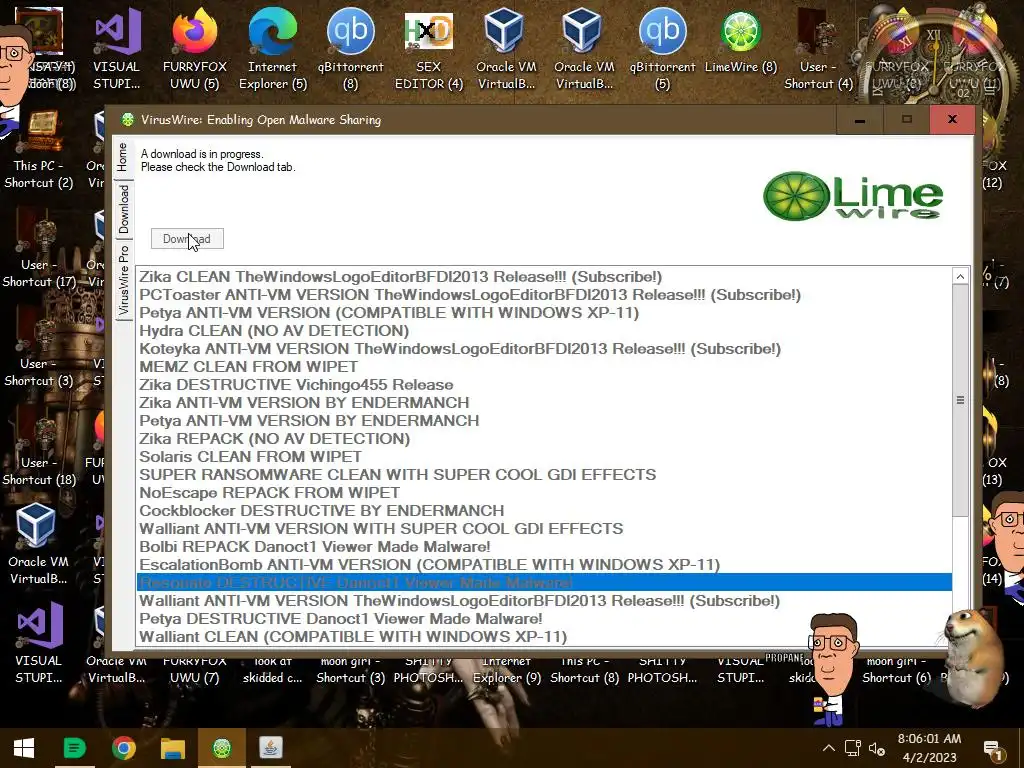Open User - Shortcut (18) desktop icon
Image resolution: width=1024 pixels, height=768 pixels.
pyautogui.click(x=39, y=447)
